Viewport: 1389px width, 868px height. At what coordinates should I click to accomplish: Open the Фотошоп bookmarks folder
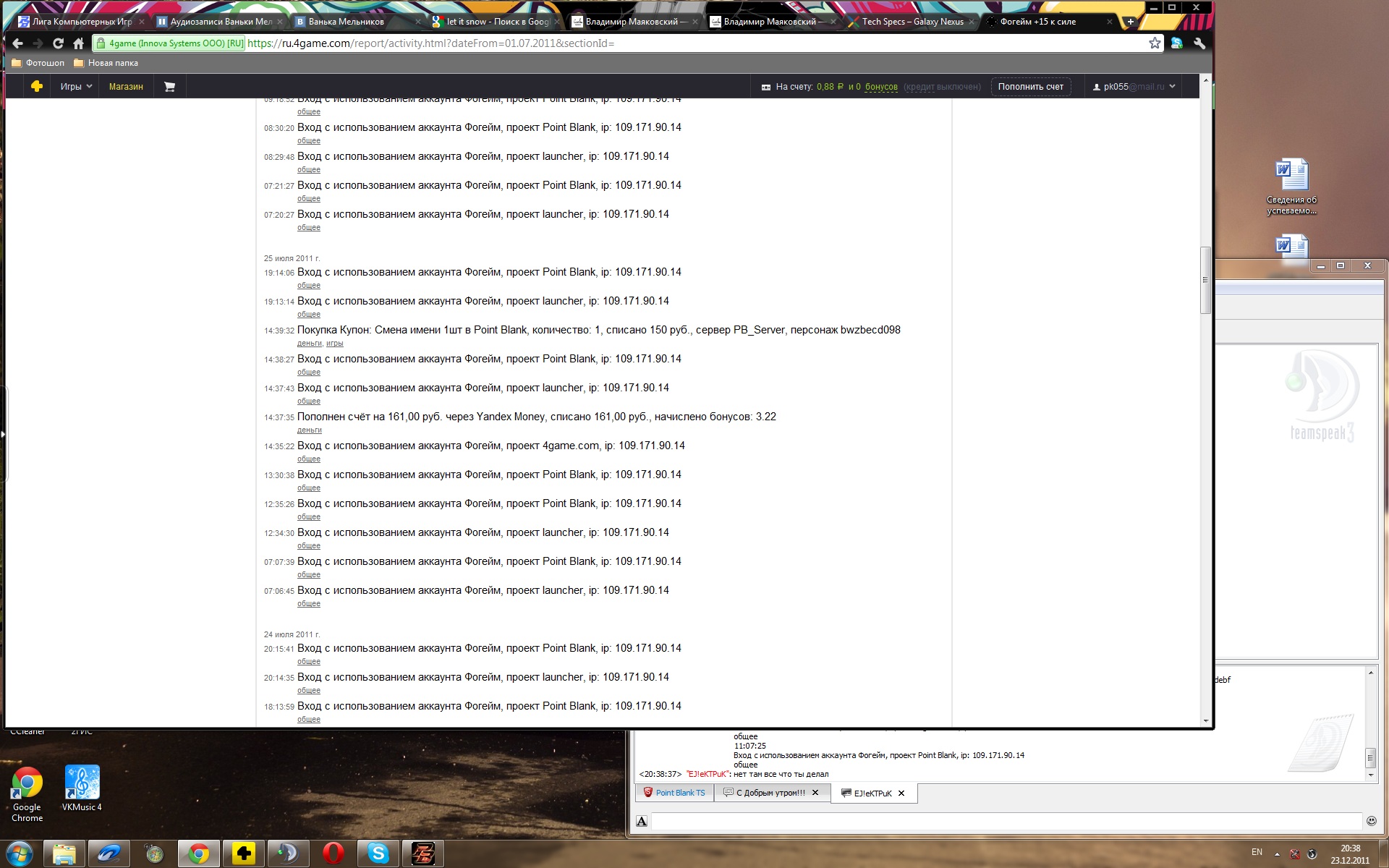(38, 63)
